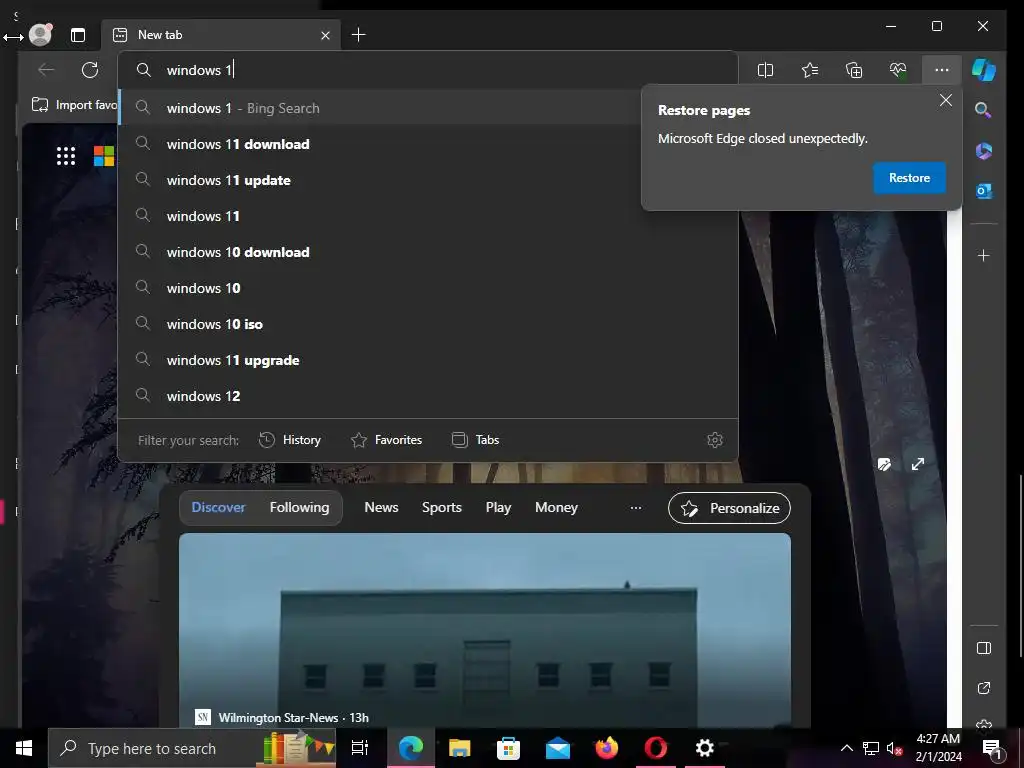Open the app launcher grid icon
The image size is (1024, 768).
point(66,156)
